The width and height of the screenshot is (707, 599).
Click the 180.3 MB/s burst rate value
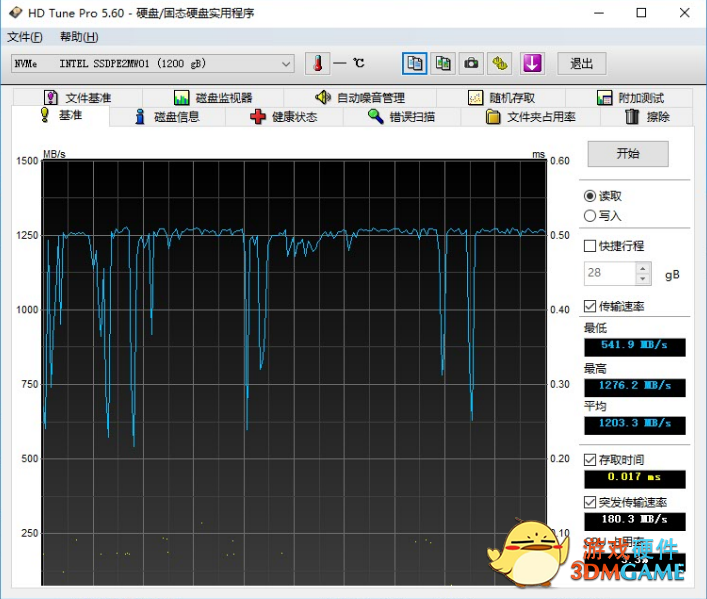(634, 521)
